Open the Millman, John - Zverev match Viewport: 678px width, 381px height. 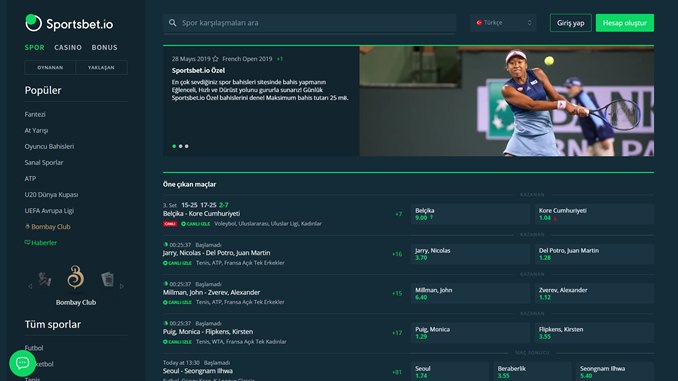(x=211, y=292)
